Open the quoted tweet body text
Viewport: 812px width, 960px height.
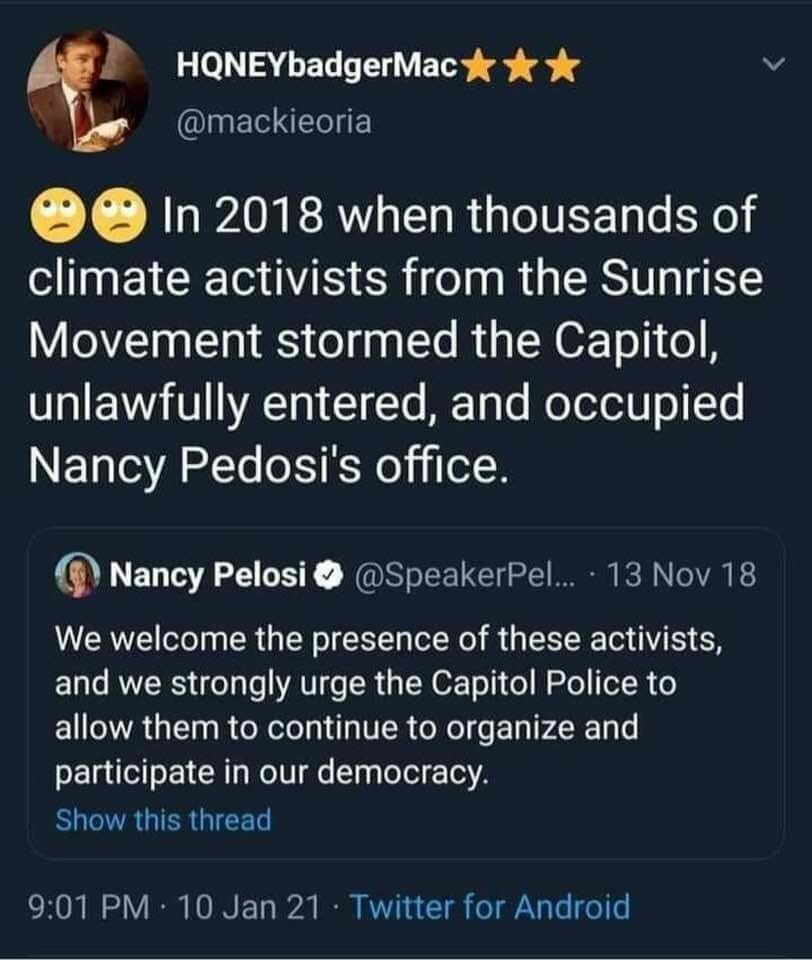[389, 705]
